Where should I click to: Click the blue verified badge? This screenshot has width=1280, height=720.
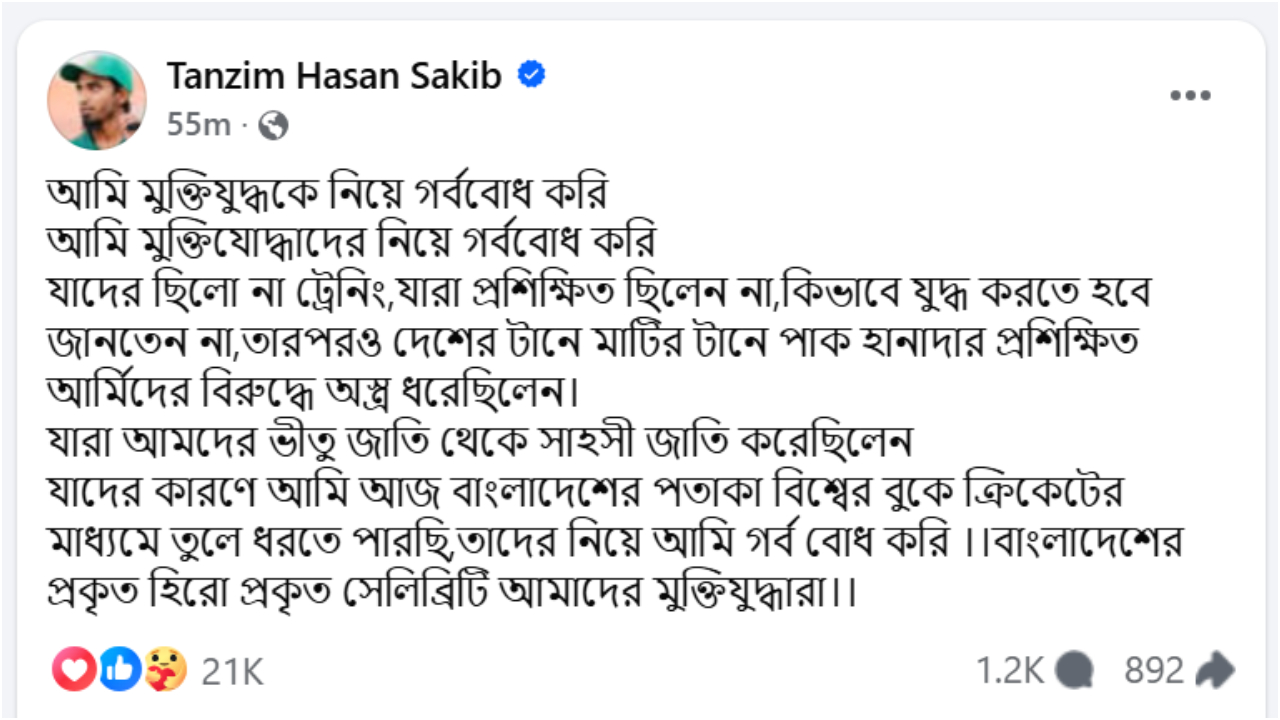pos(532,73)
